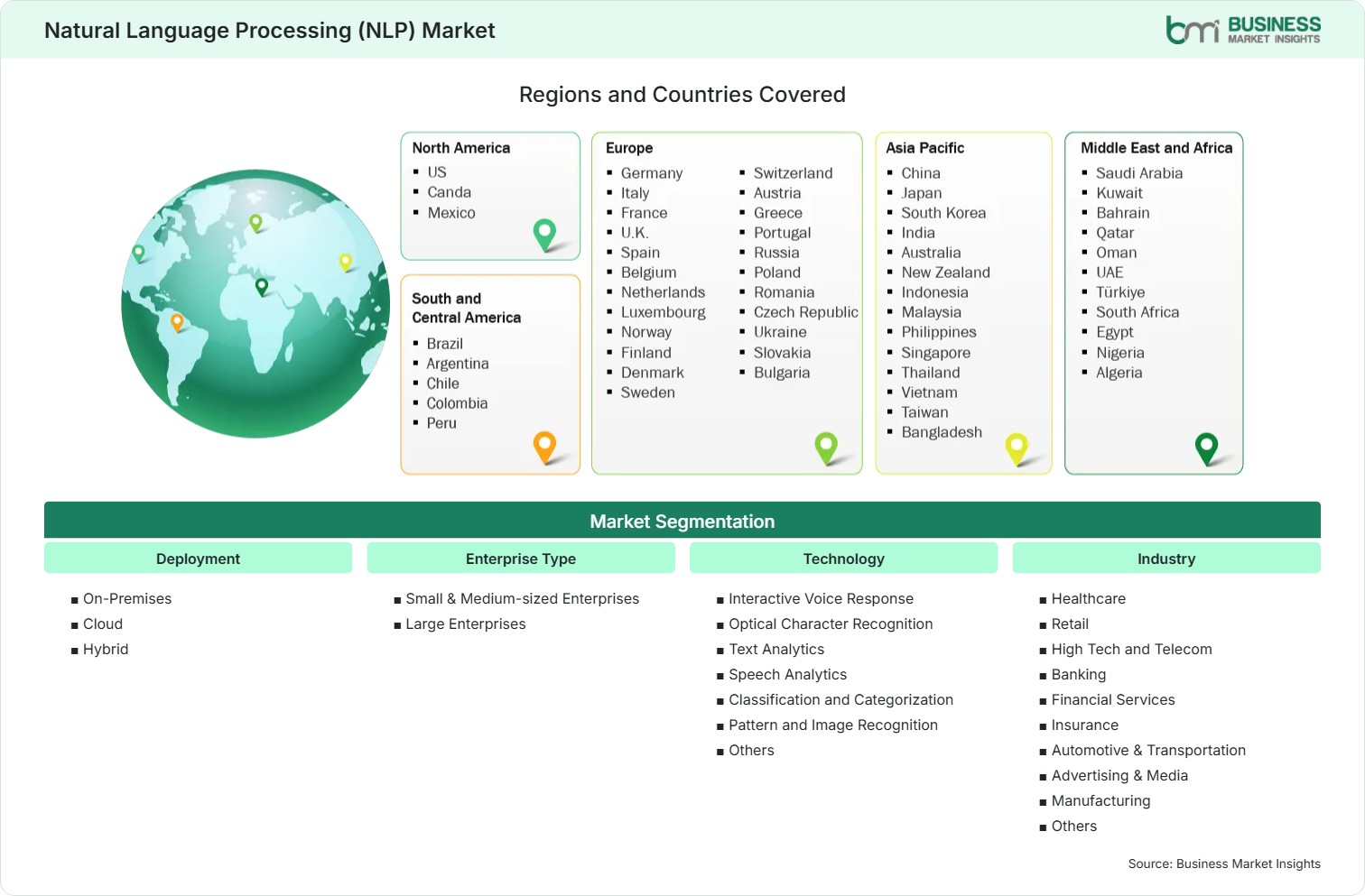The height and width of the screenshot is (896, 1365).
Task: Select Cloud under Deployment
Action: point(103,624)
